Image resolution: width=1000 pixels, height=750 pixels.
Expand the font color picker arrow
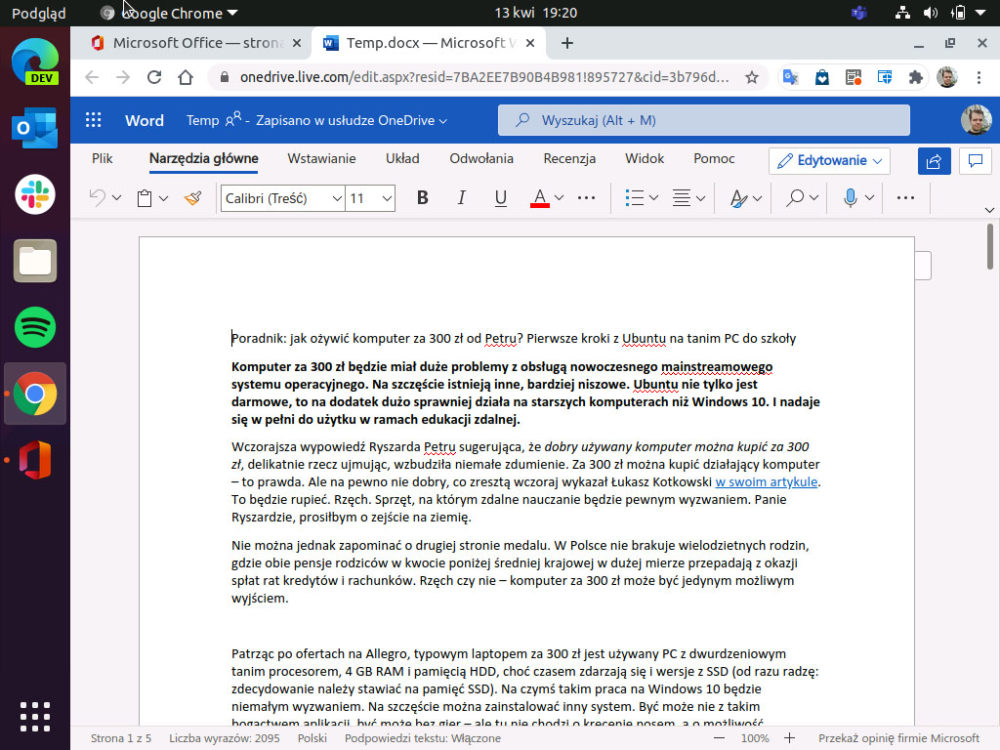click(x=559, y=198)
